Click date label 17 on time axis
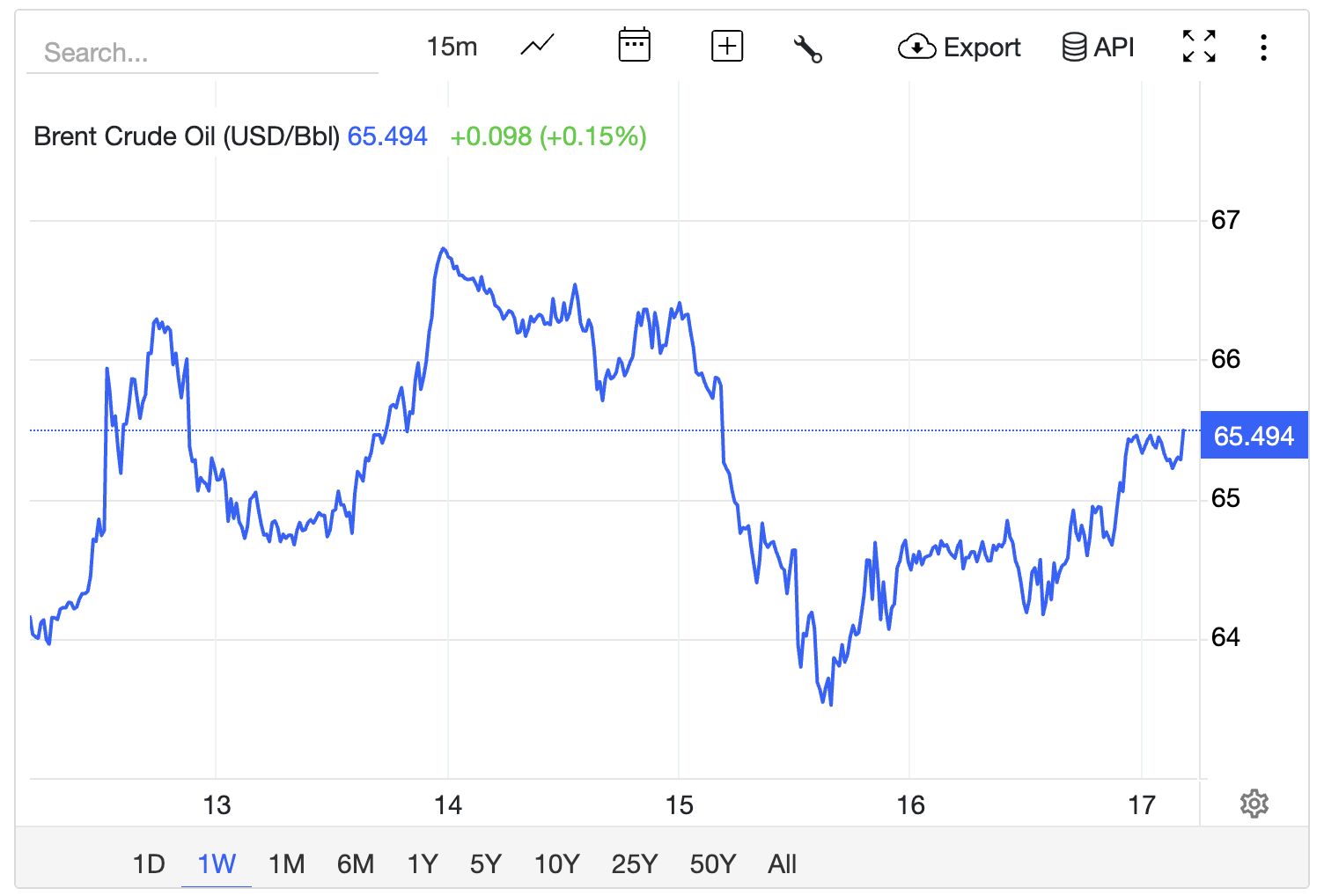1324x896 pixels. (1142, 804)
